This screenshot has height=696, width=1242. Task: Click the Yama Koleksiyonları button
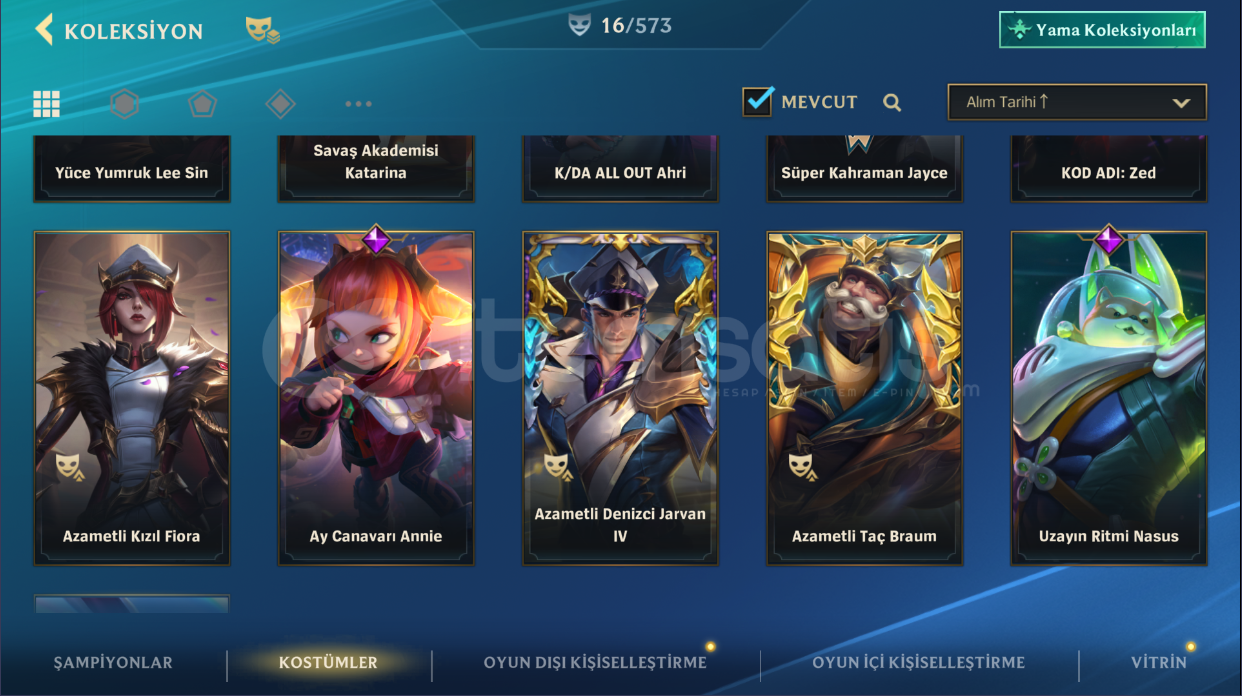point(1102,30)
